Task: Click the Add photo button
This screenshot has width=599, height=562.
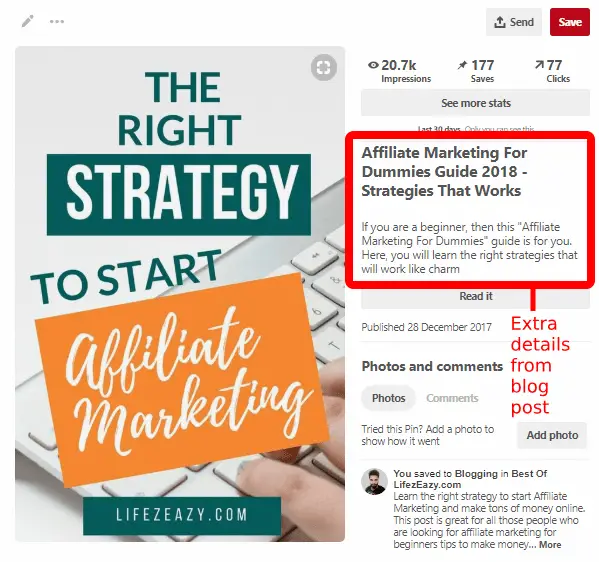Action: click(x=552, y=435)
